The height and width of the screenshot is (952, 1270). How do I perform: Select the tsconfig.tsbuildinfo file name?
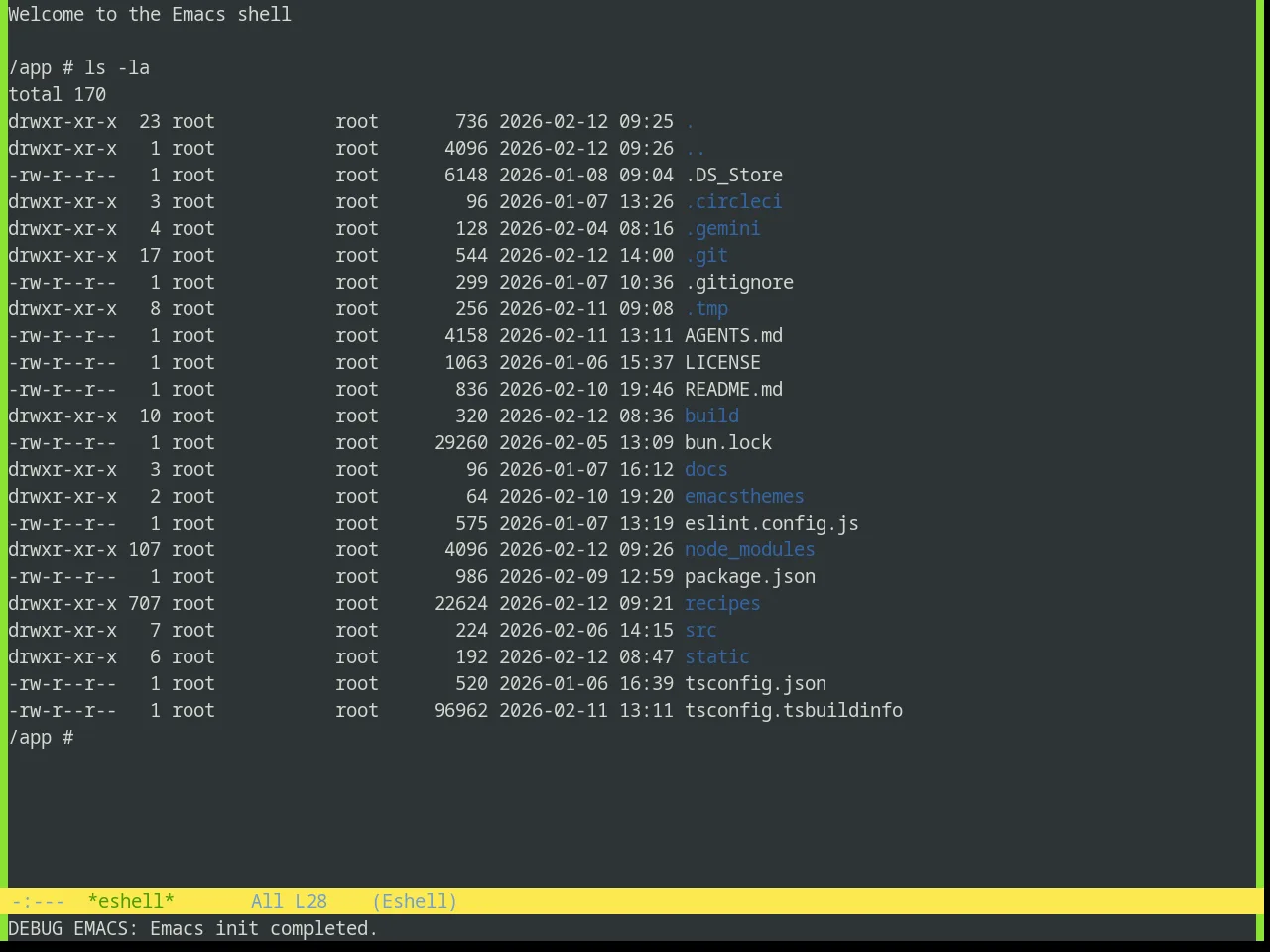tap(794, 711)
